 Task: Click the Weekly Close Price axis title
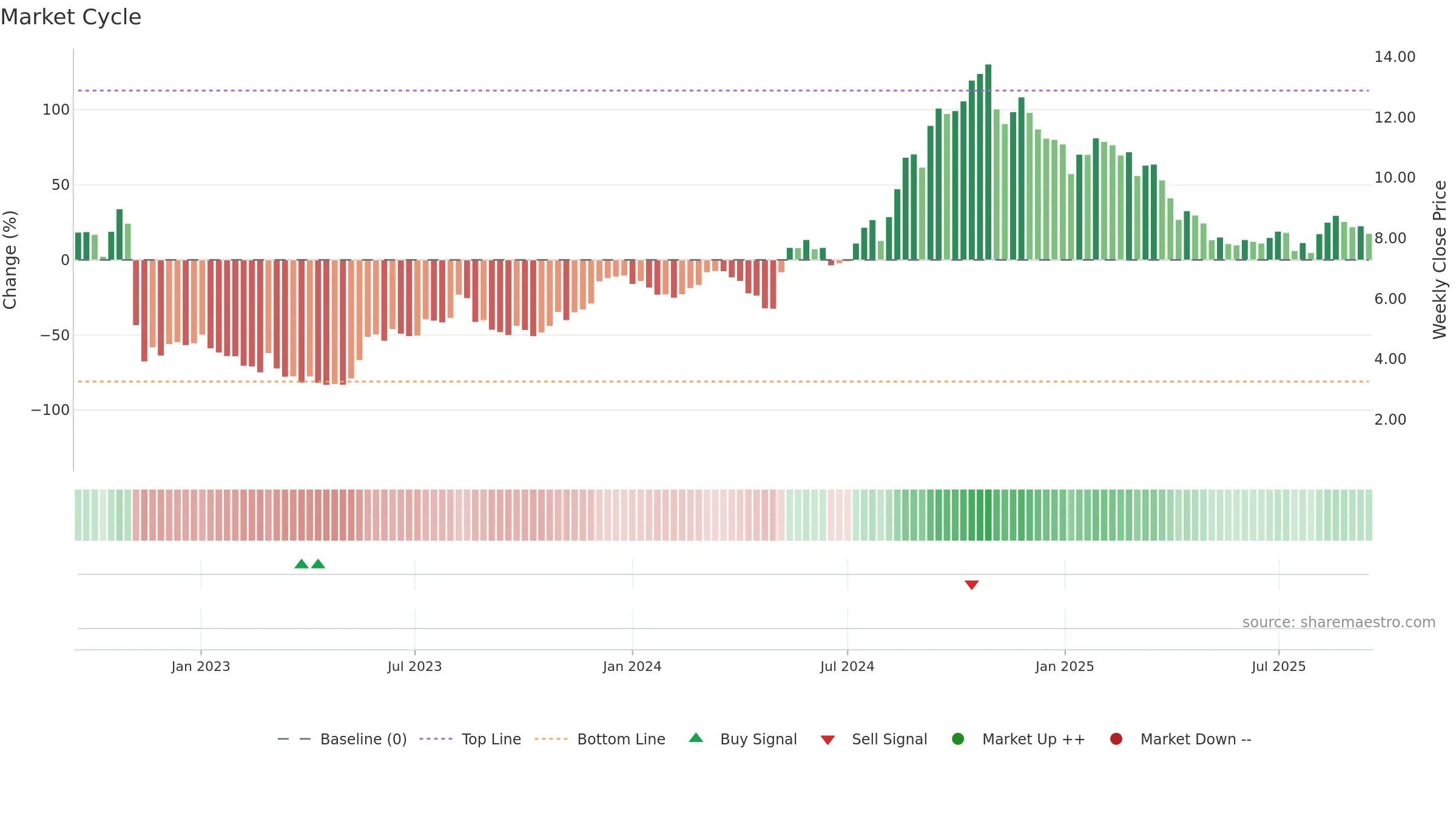1440,260
